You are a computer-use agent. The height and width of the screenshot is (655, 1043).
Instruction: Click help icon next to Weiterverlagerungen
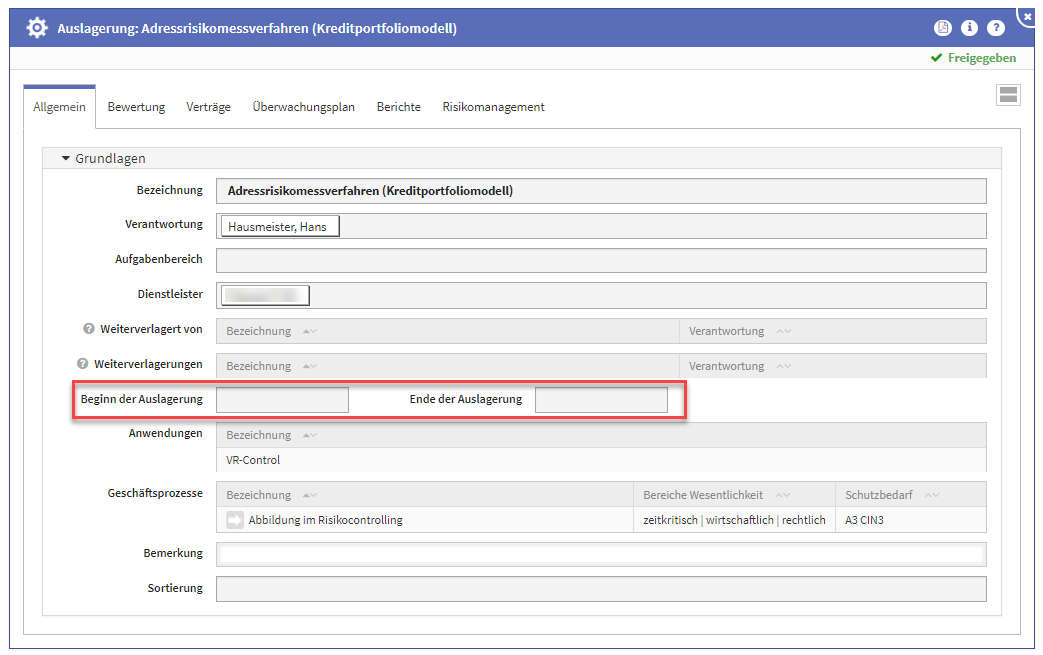pyautogui.click(x=83, y=365)
